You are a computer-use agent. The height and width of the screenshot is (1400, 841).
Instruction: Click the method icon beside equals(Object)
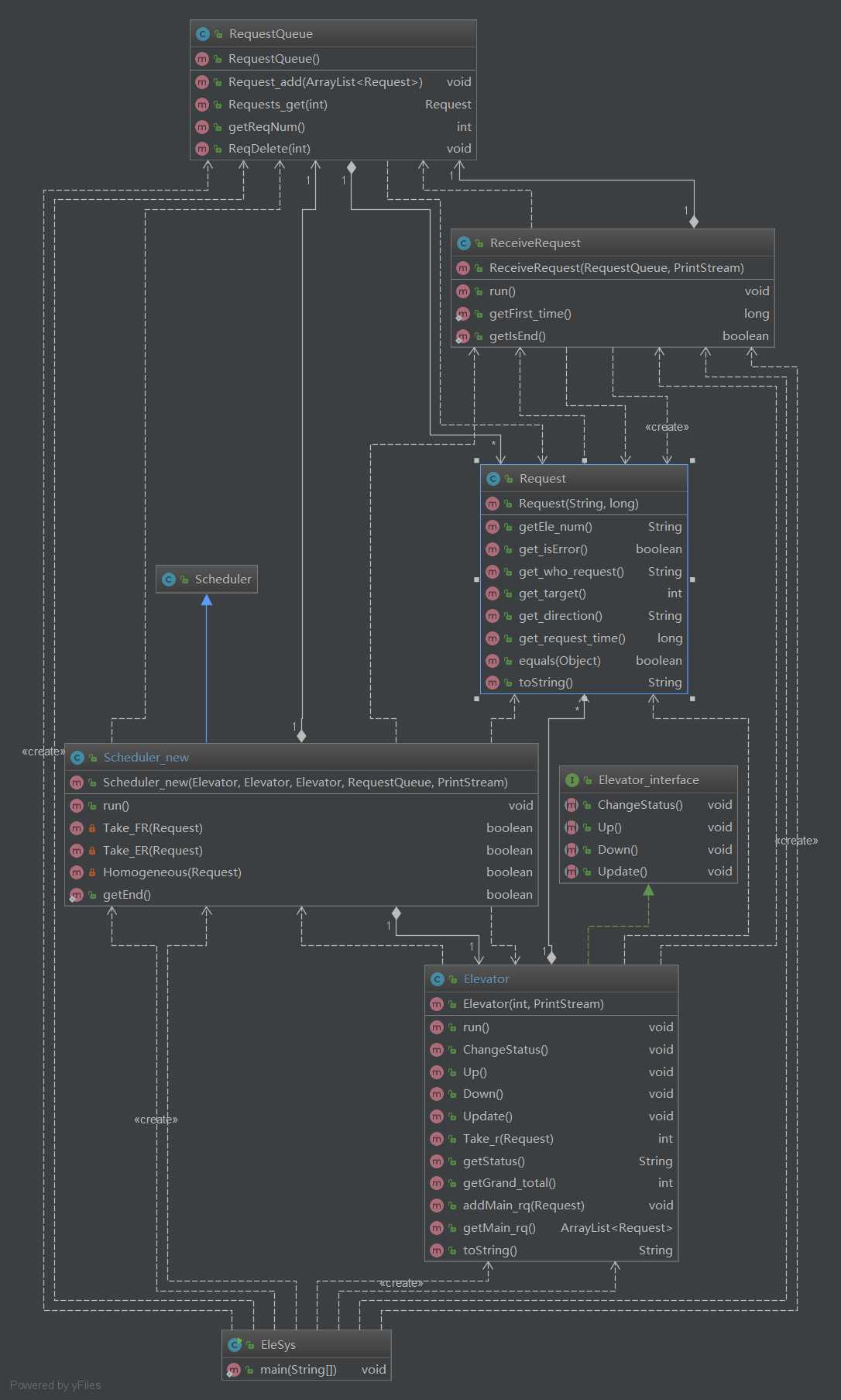coord(493,661)
